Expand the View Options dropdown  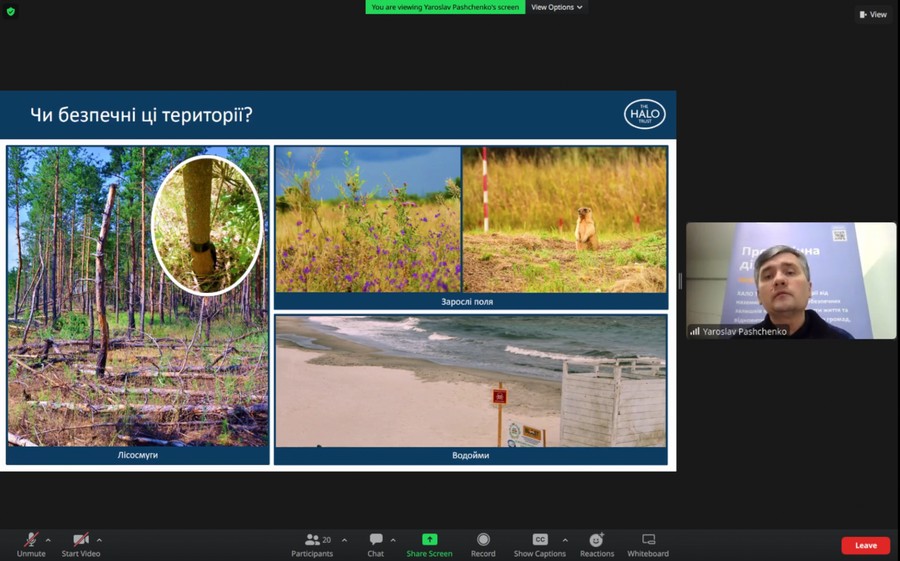[x=556, y=7]
